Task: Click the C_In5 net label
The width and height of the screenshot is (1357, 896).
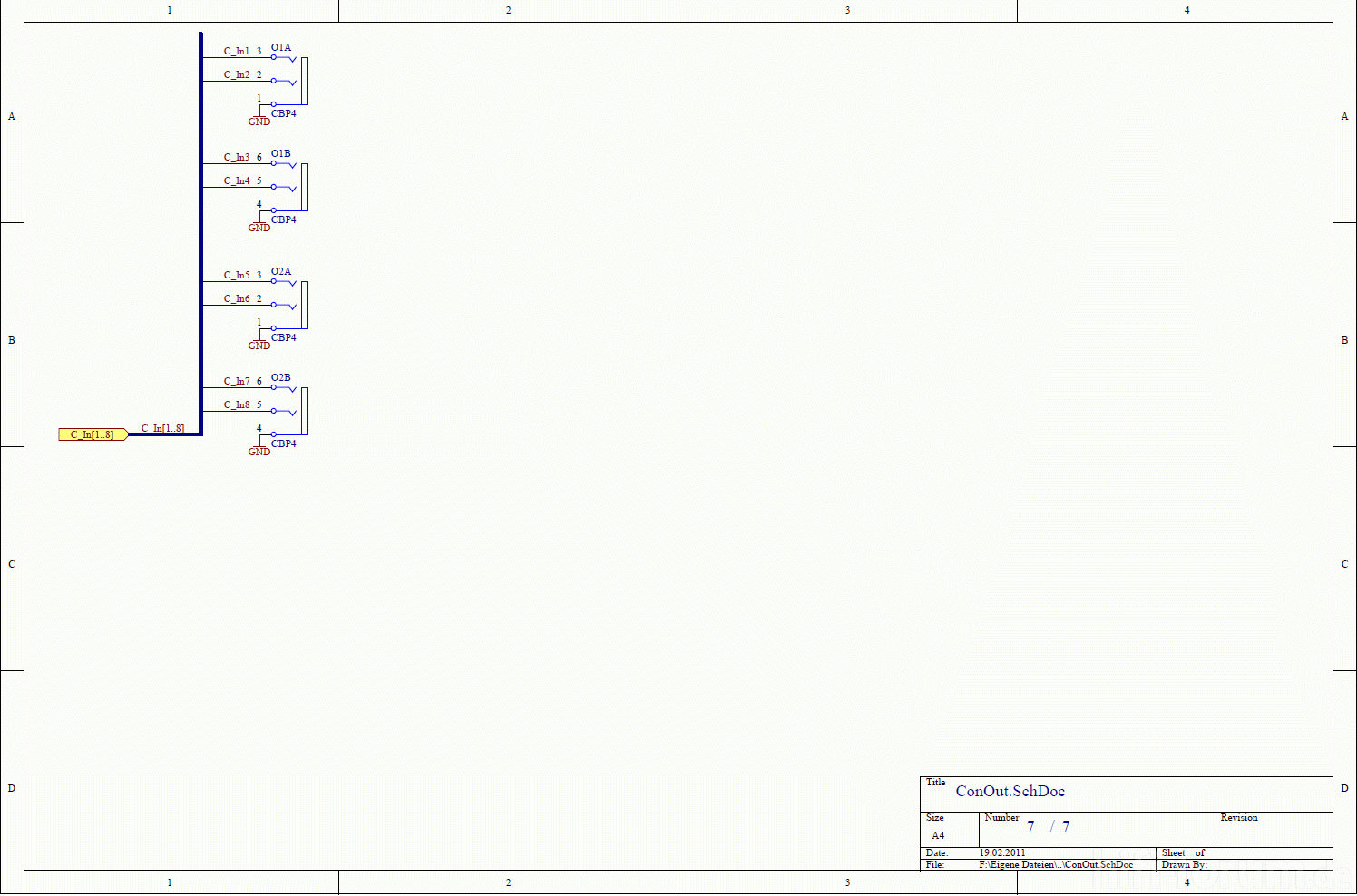Action: click(236, 275)
